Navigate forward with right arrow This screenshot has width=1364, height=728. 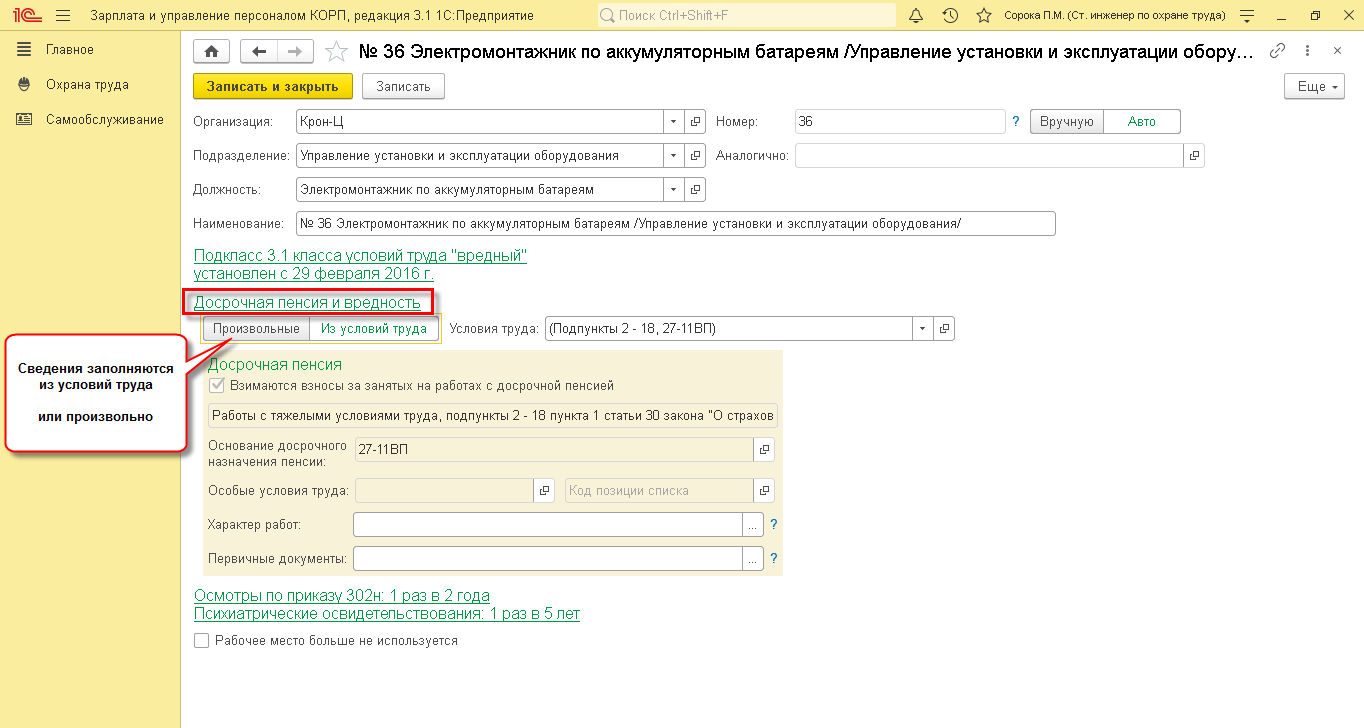tap(296, 52)
